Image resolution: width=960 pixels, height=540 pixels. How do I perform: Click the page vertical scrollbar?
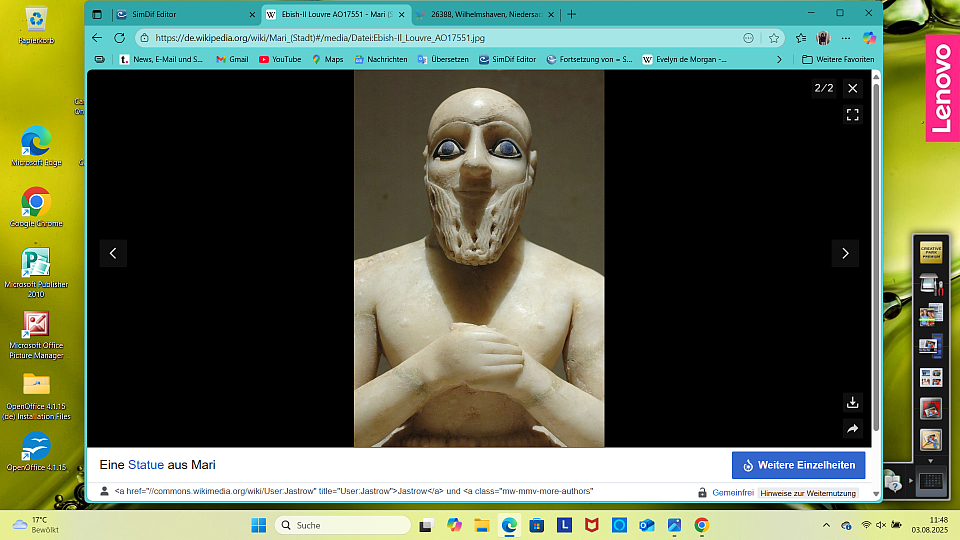pos(876,257)
